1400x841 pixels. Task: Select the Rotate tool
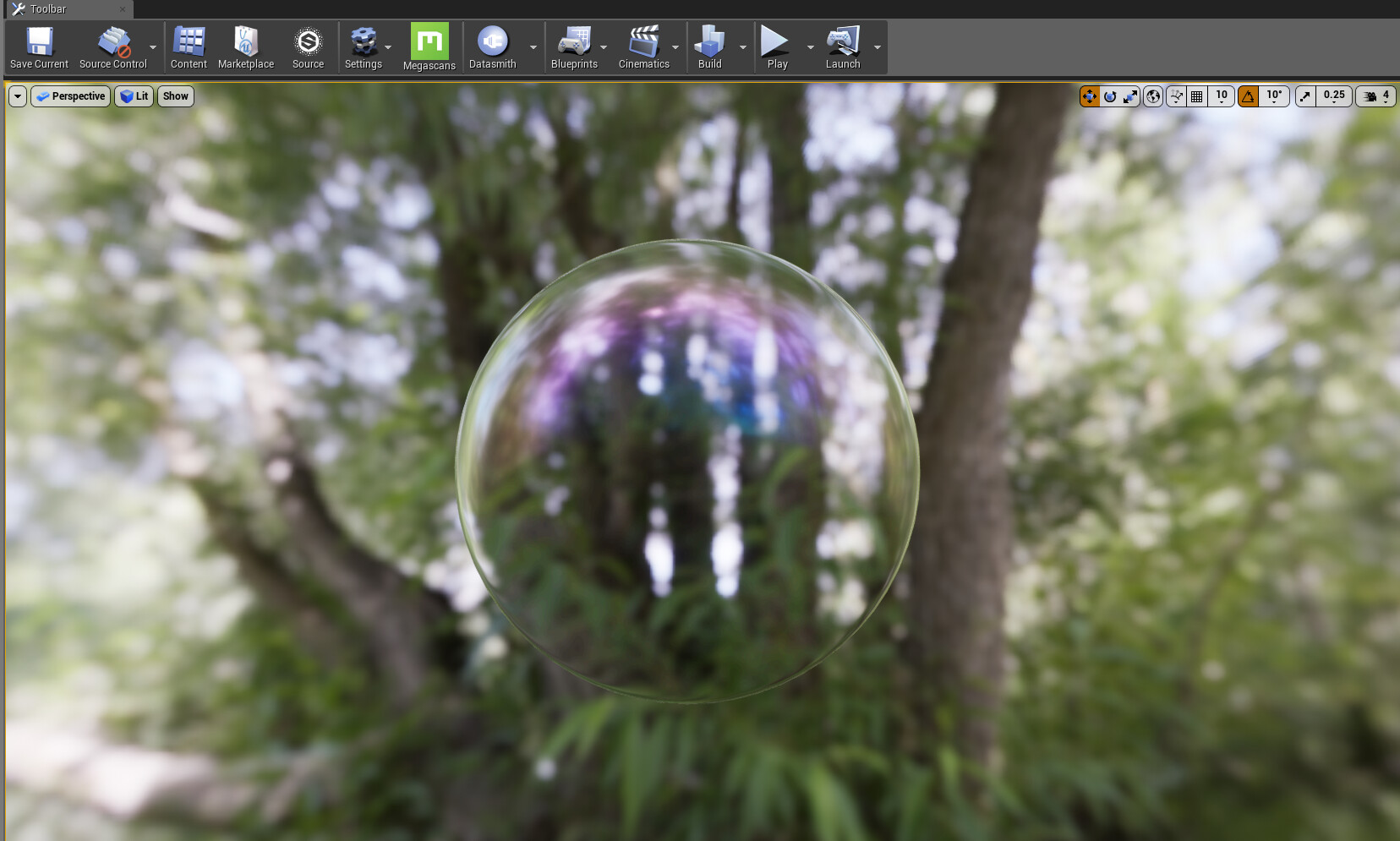[1110, 96]
